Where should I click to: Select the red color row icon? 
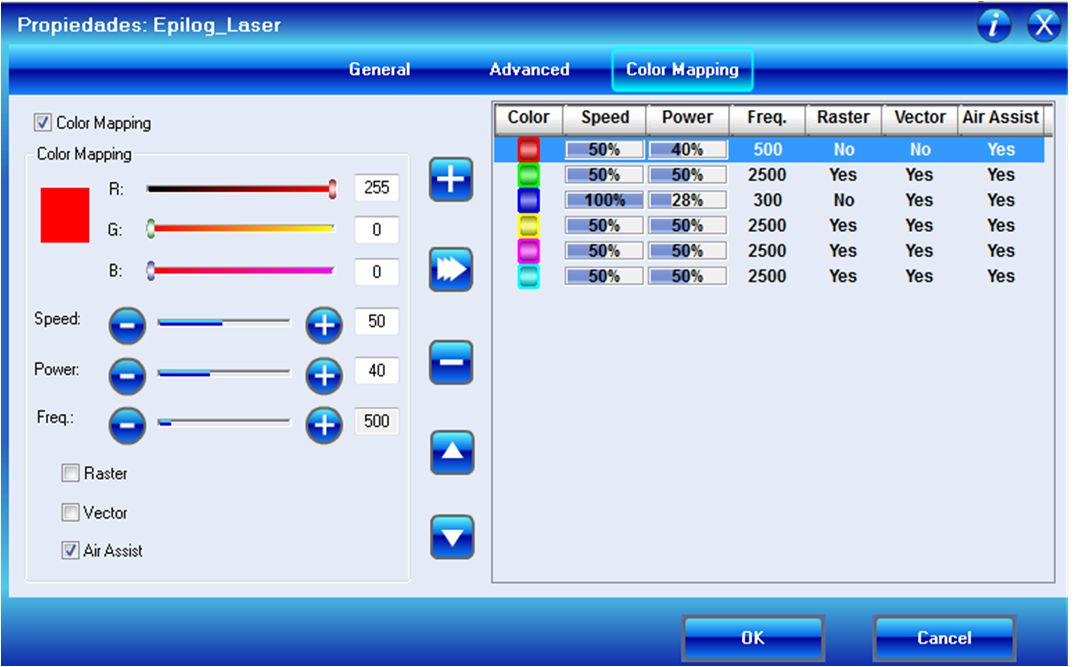[x=529, y=150]
